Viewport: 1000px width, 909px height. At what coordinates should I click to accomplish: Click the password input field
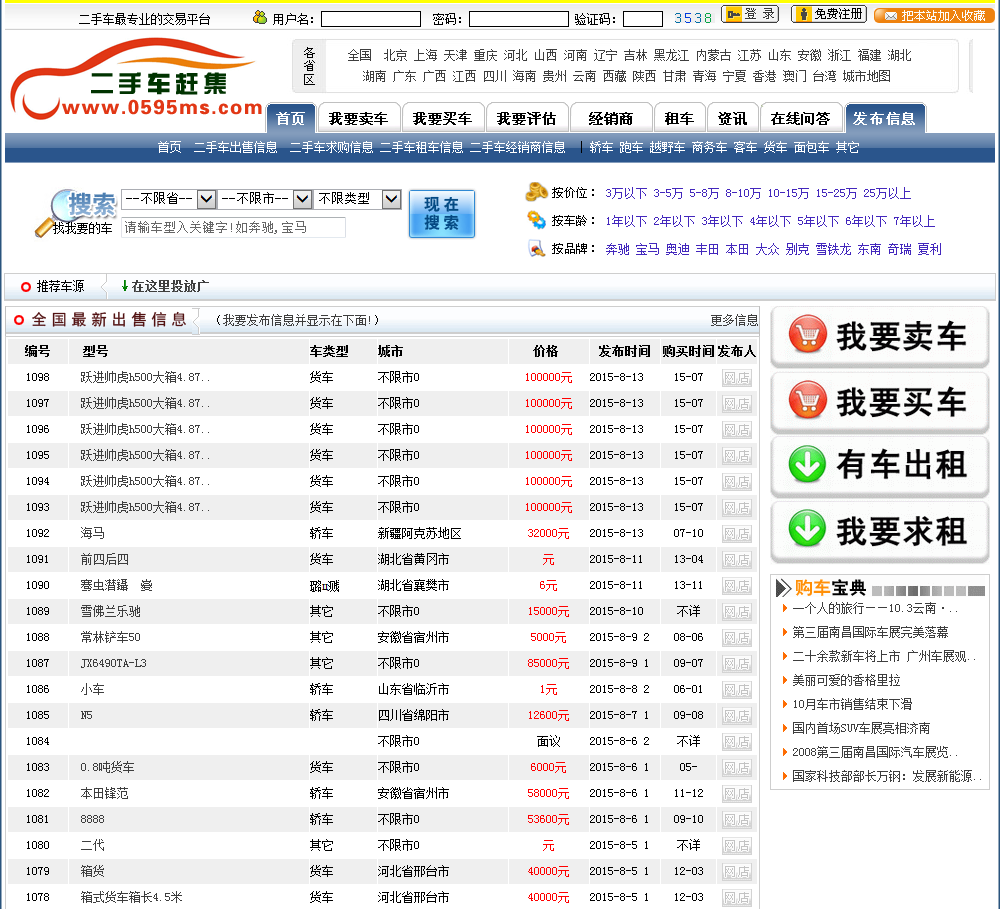coord(518,19)
